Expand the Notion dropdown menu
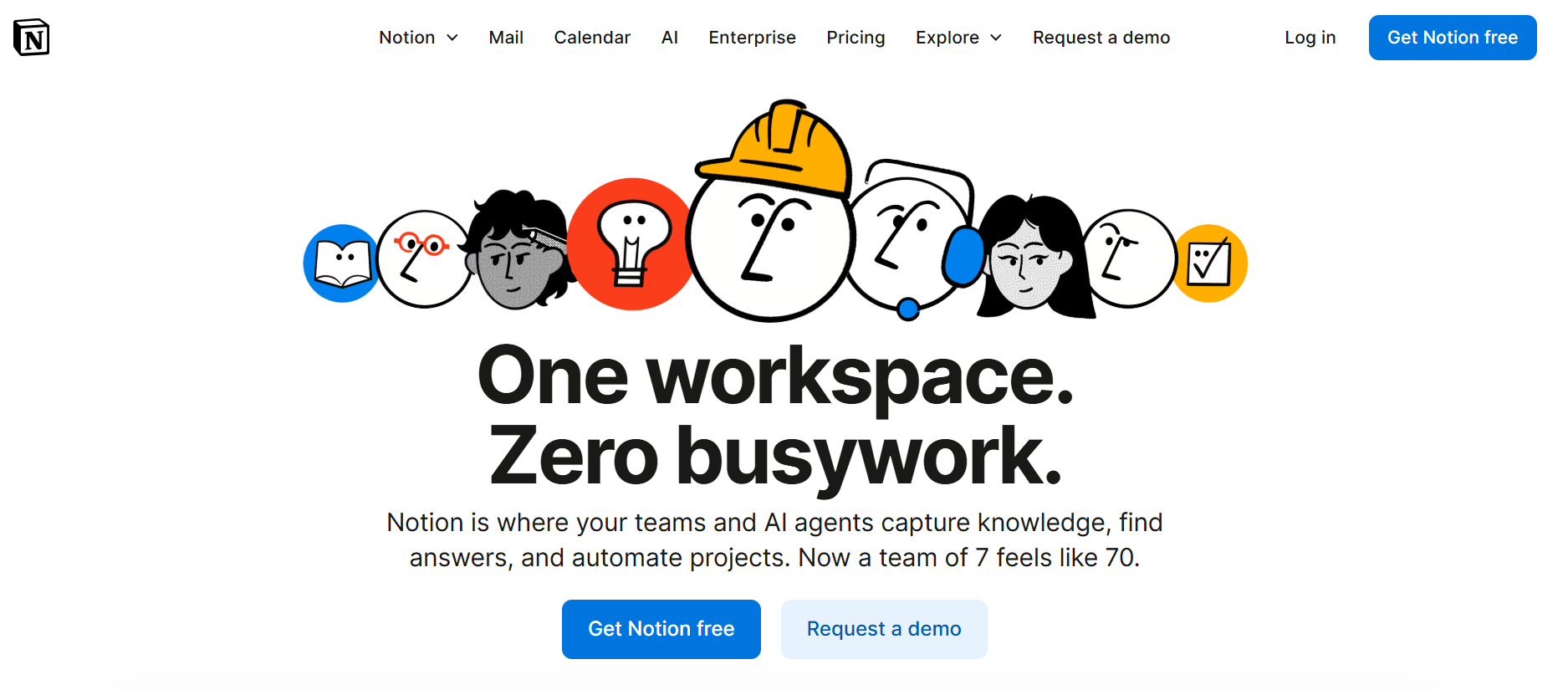The image size is (1568, 690). [x=418, y=38]
